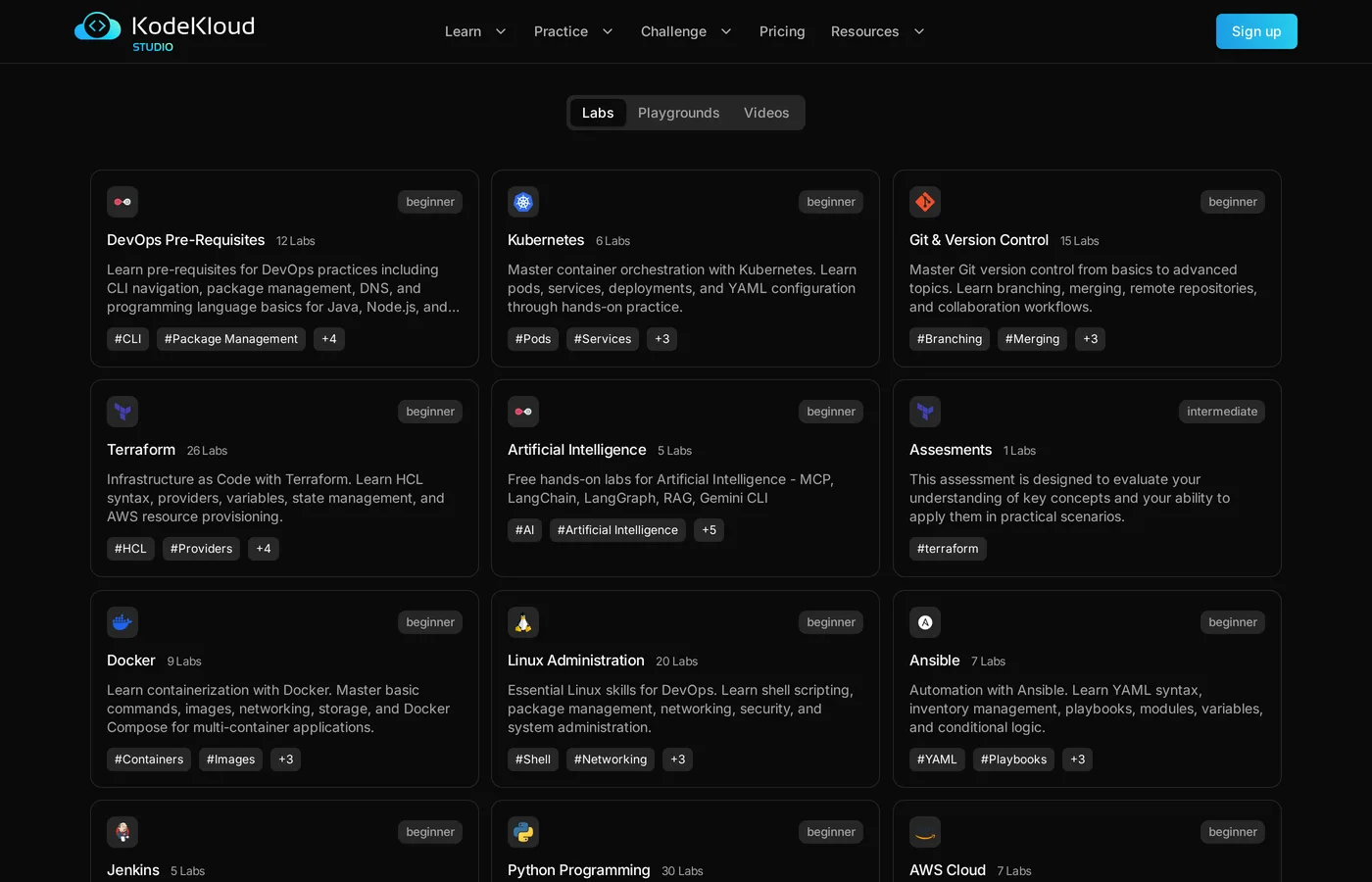Click the beginner badge on Kubernetes card
Screen dimensions: 1372x882
point(831,202)
